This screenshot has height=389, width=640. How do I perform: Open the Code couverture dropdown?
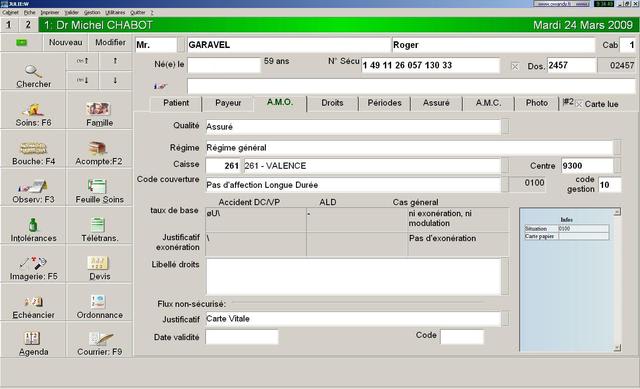coord(505,184)
